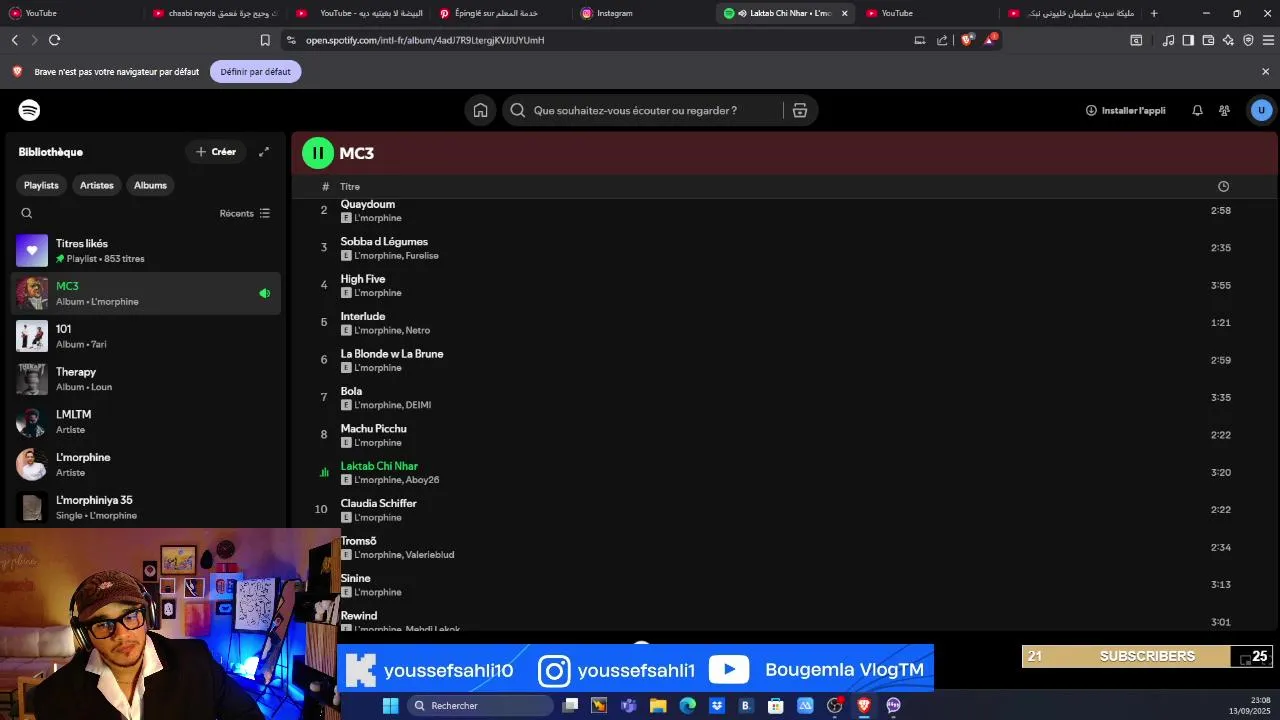The width and height of the screenshot is (1280, 720).
Task: Click the share page icon in address bar
Action: pos(942,40)
